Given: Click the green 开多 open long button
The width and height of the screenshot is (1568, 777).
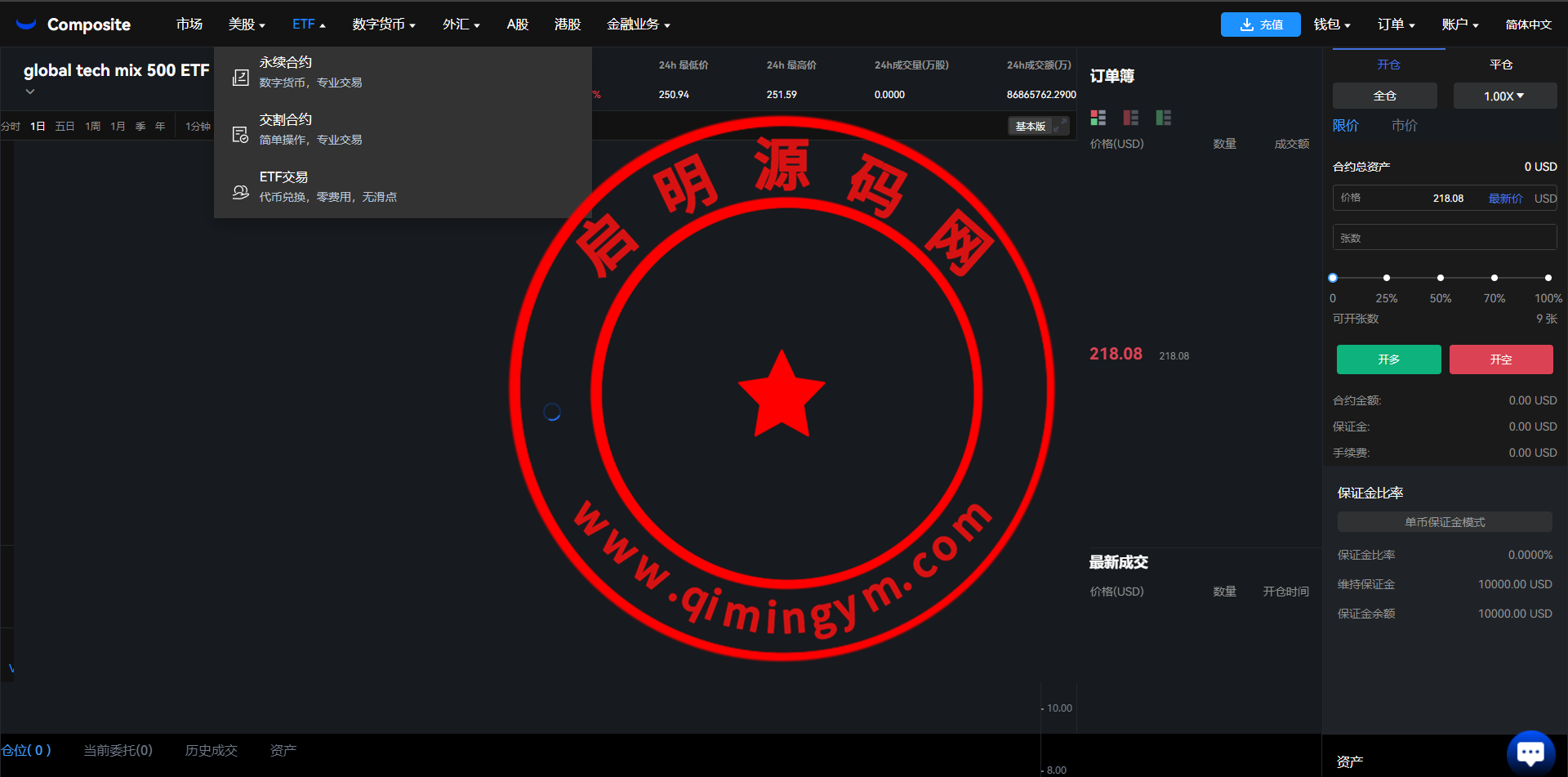Looking at the screenshot, I should pos(1388,359).
